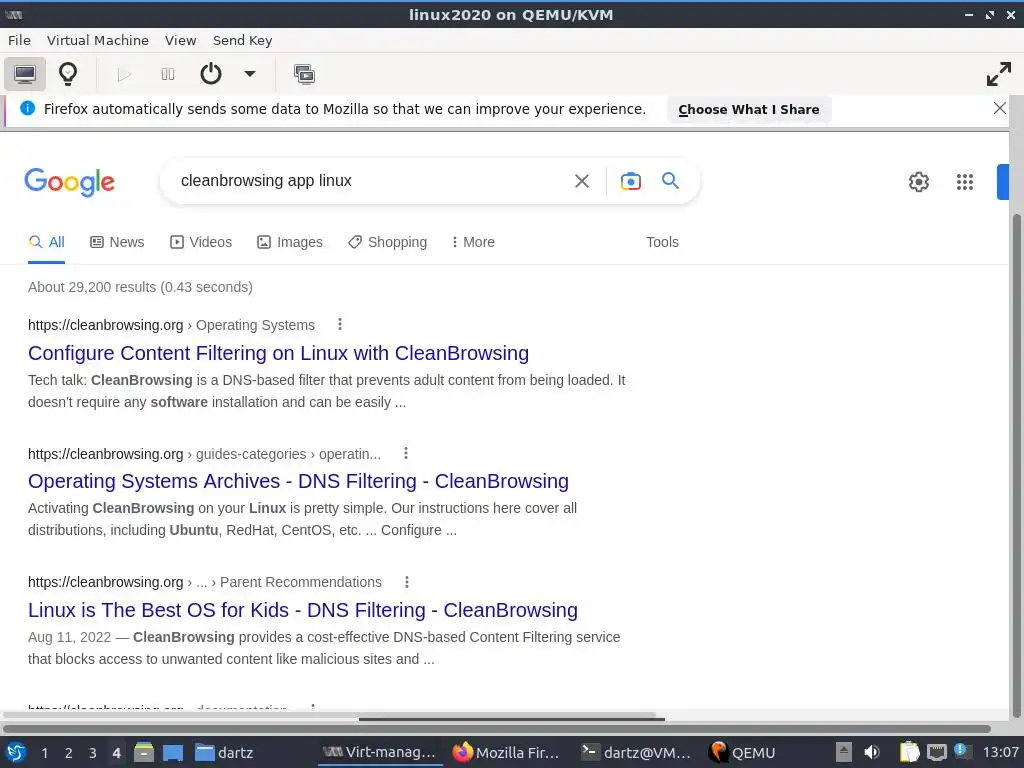1024x768 pixels.
Task: Click the show desktop icon in taskbar
Action: [172, 752]
